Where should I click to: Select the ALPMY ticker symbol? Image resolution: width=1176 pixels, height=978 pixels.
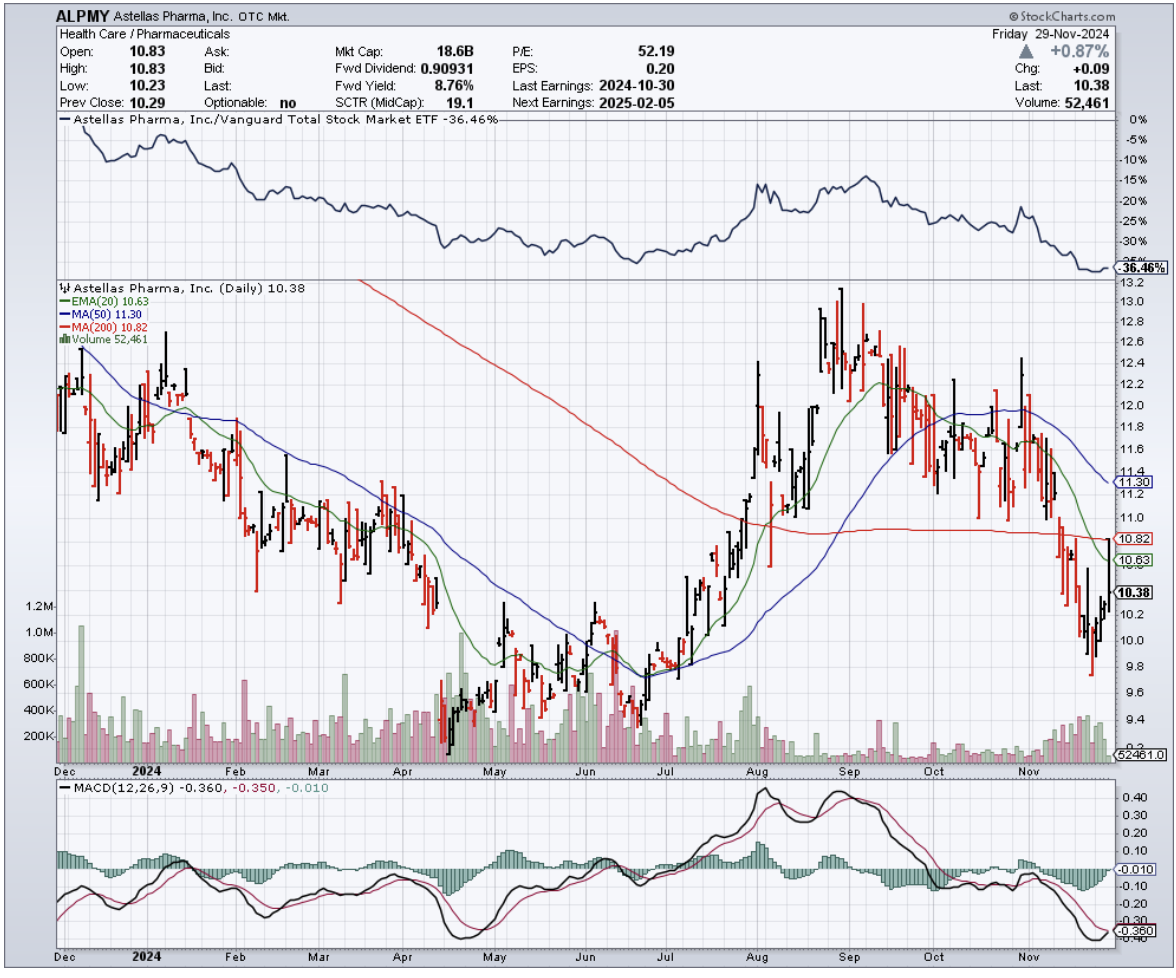83,16
